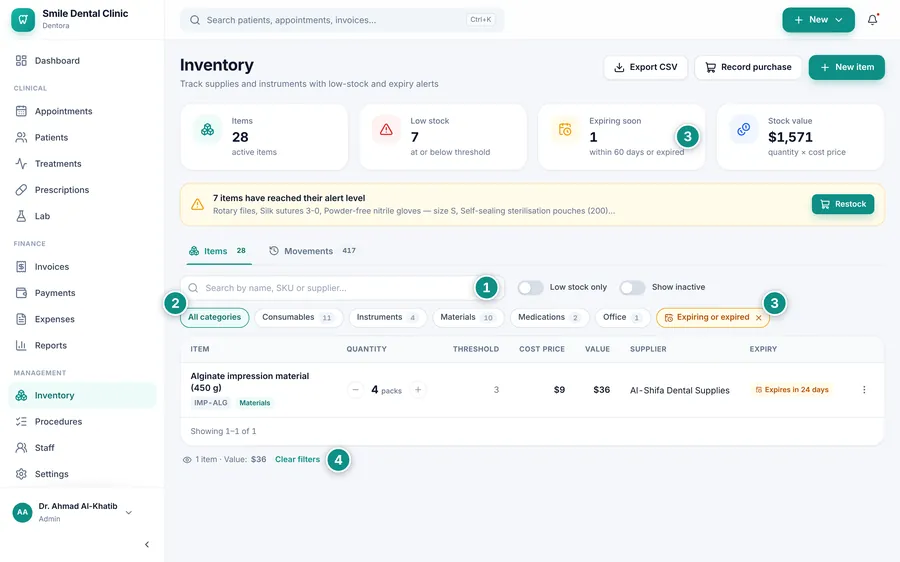This screenshot has width=900, height=562.
Task: Navigate to Prescriptions
Action: (x=82, y=190)
